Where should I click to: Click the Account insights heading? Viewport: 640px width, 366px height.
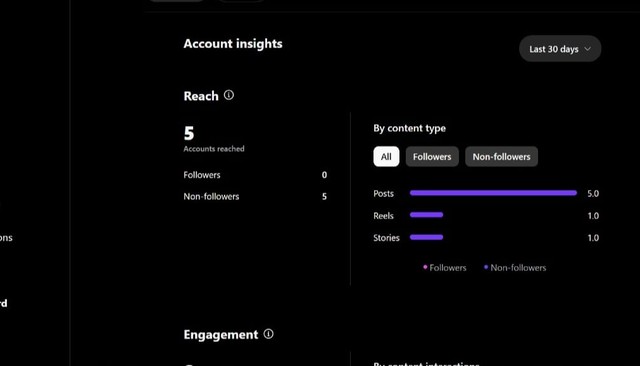click(233, 44)
